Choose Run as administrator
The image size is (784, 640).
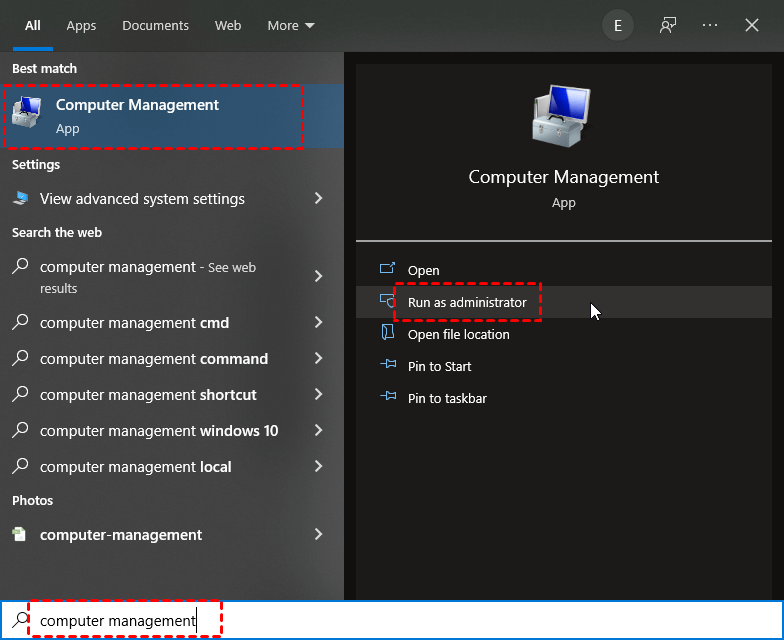564,302
